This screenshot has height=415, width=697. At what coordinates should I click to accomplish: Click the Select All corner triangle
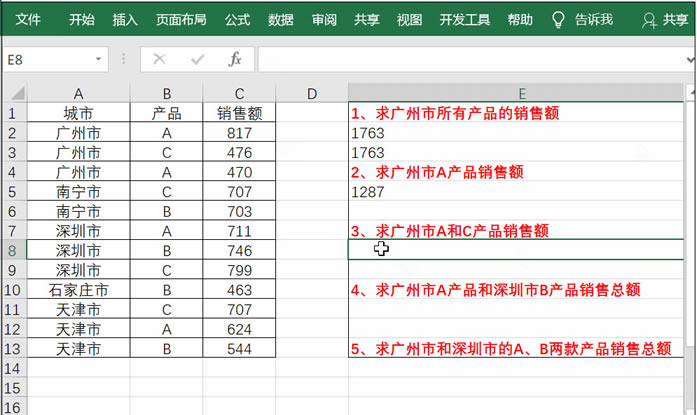(x=12, y=93)
